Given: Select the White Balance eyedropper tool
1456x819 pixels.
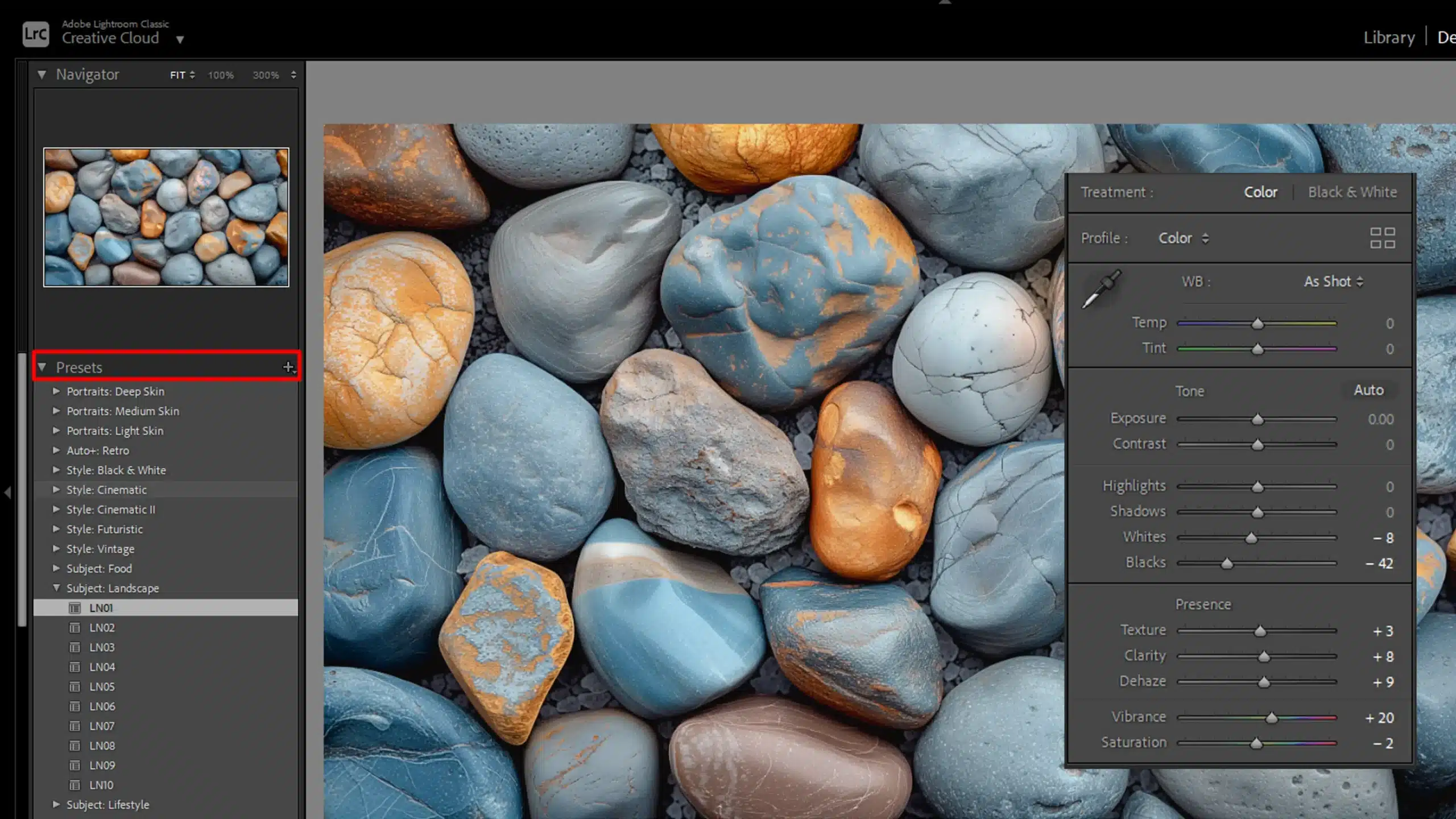Looking at the screenshot, I should [1101, 289].
